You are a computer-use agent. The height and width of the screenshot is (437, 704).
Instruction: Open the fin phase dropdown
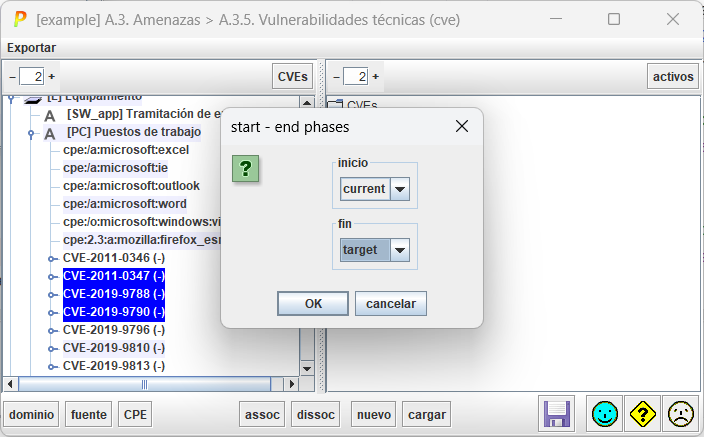400,250
